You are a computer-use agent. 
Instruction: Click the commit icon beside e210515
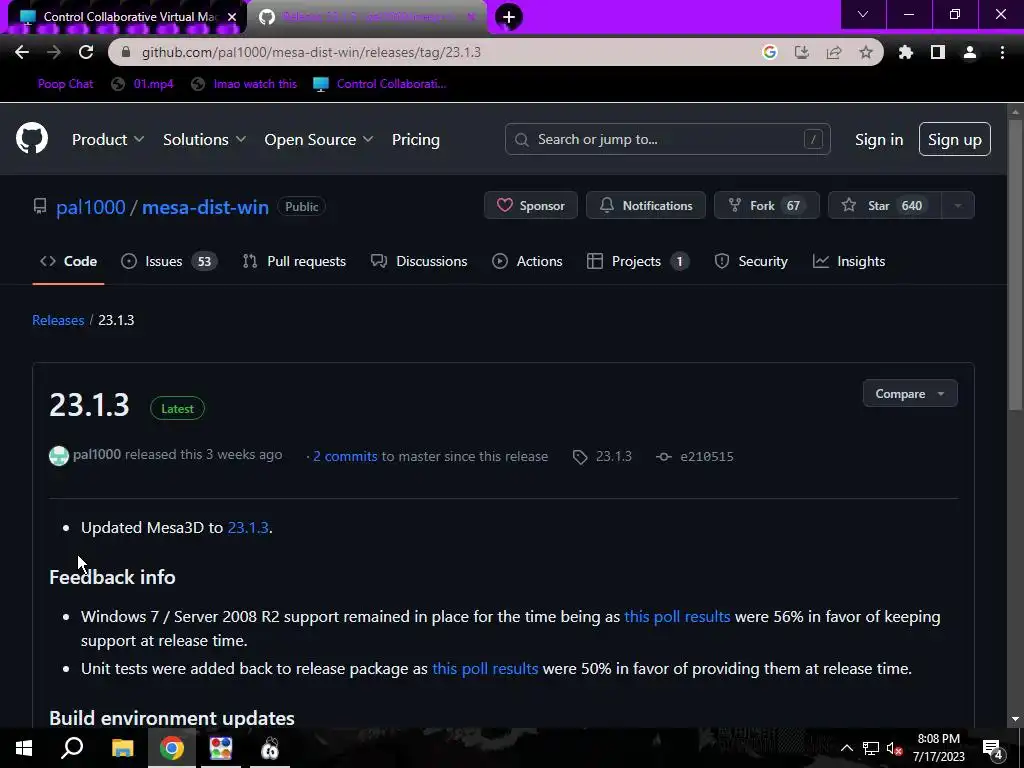click(x=664, y=457)
